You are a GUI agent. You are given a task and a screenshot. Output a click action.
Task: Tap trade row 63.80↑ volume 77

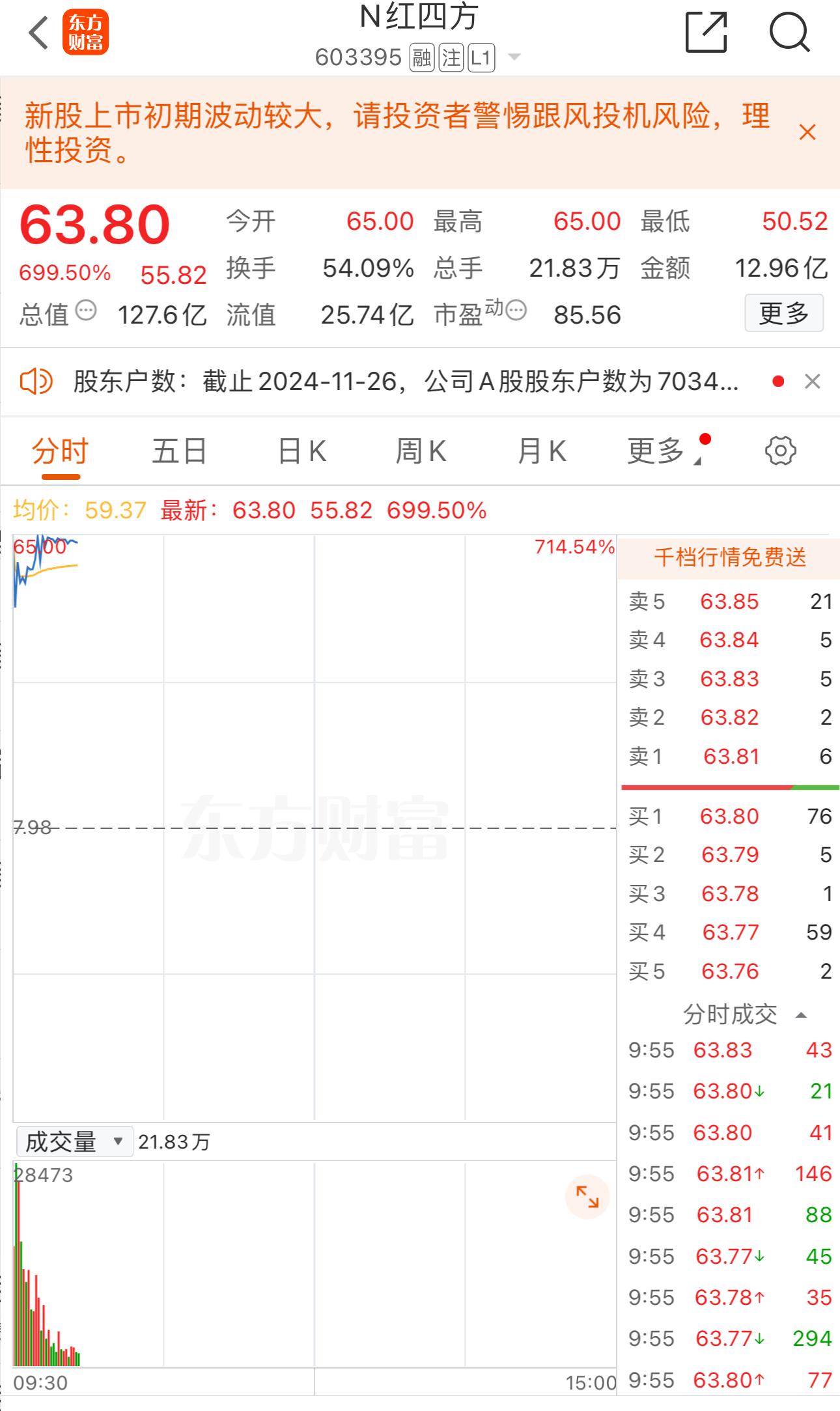(x=729, y=1380)
